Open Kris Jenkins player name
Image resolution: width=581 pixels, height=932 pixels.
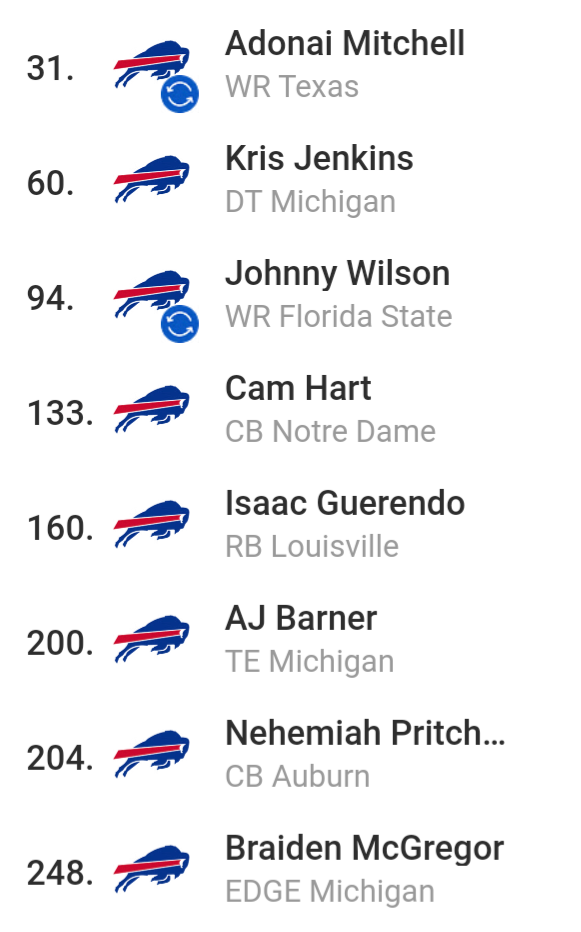(x=319, y=159)
